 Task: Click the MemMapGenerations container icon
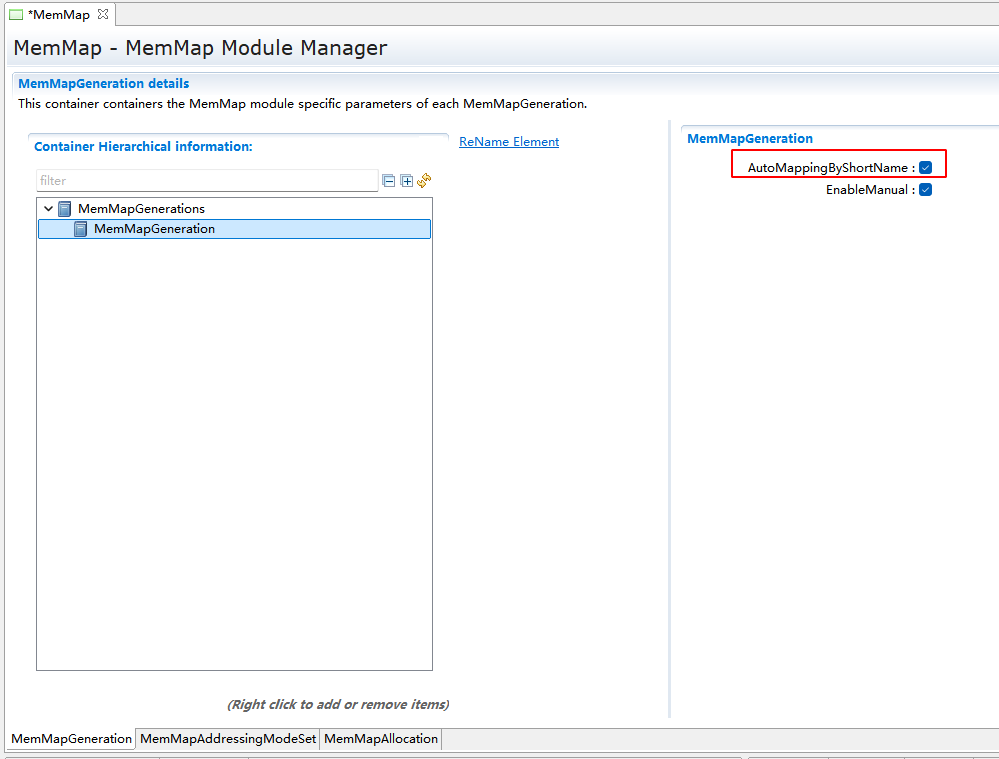[65, 209]
